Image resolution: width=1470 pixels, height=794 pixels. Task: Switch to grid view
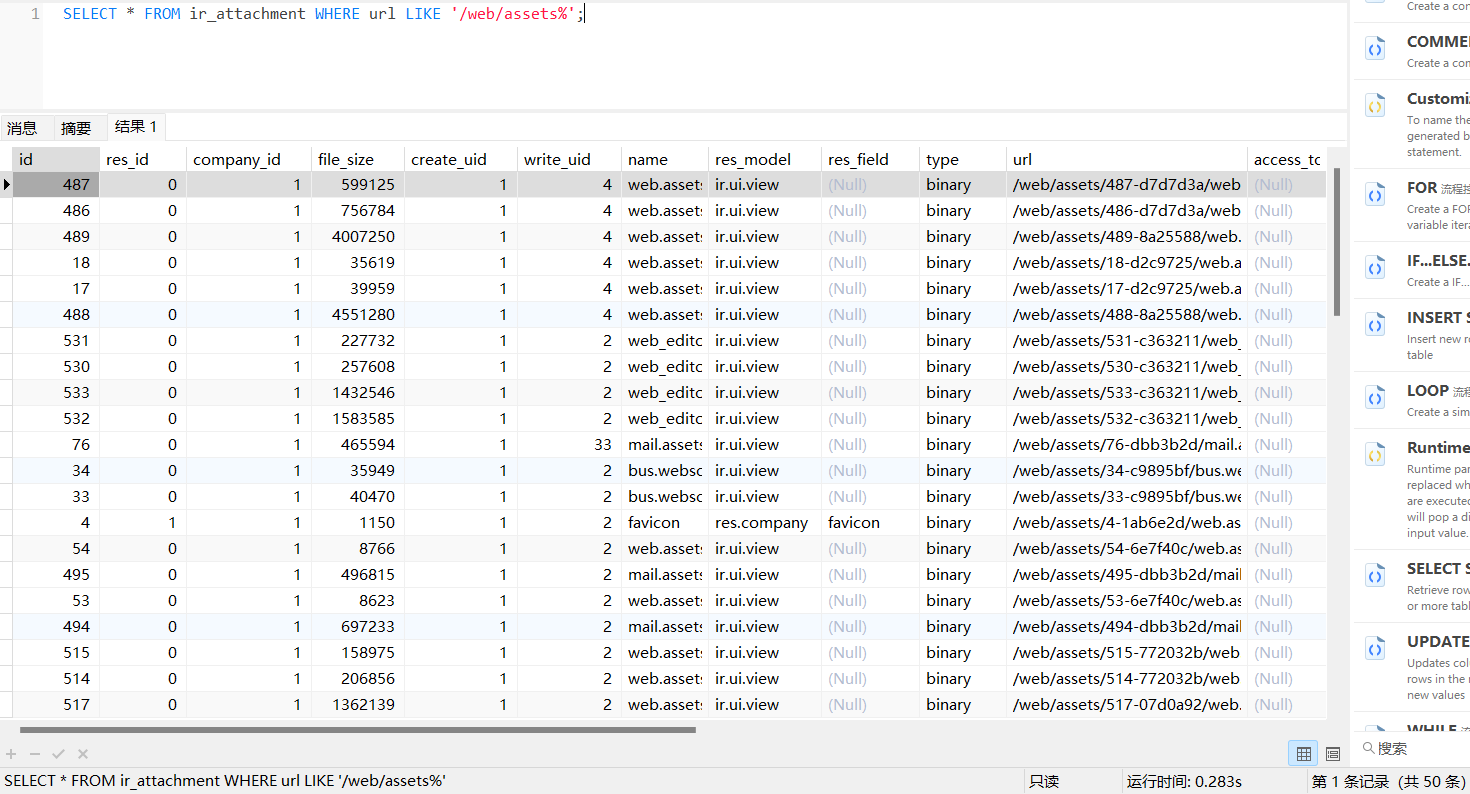click(1304, 754)
